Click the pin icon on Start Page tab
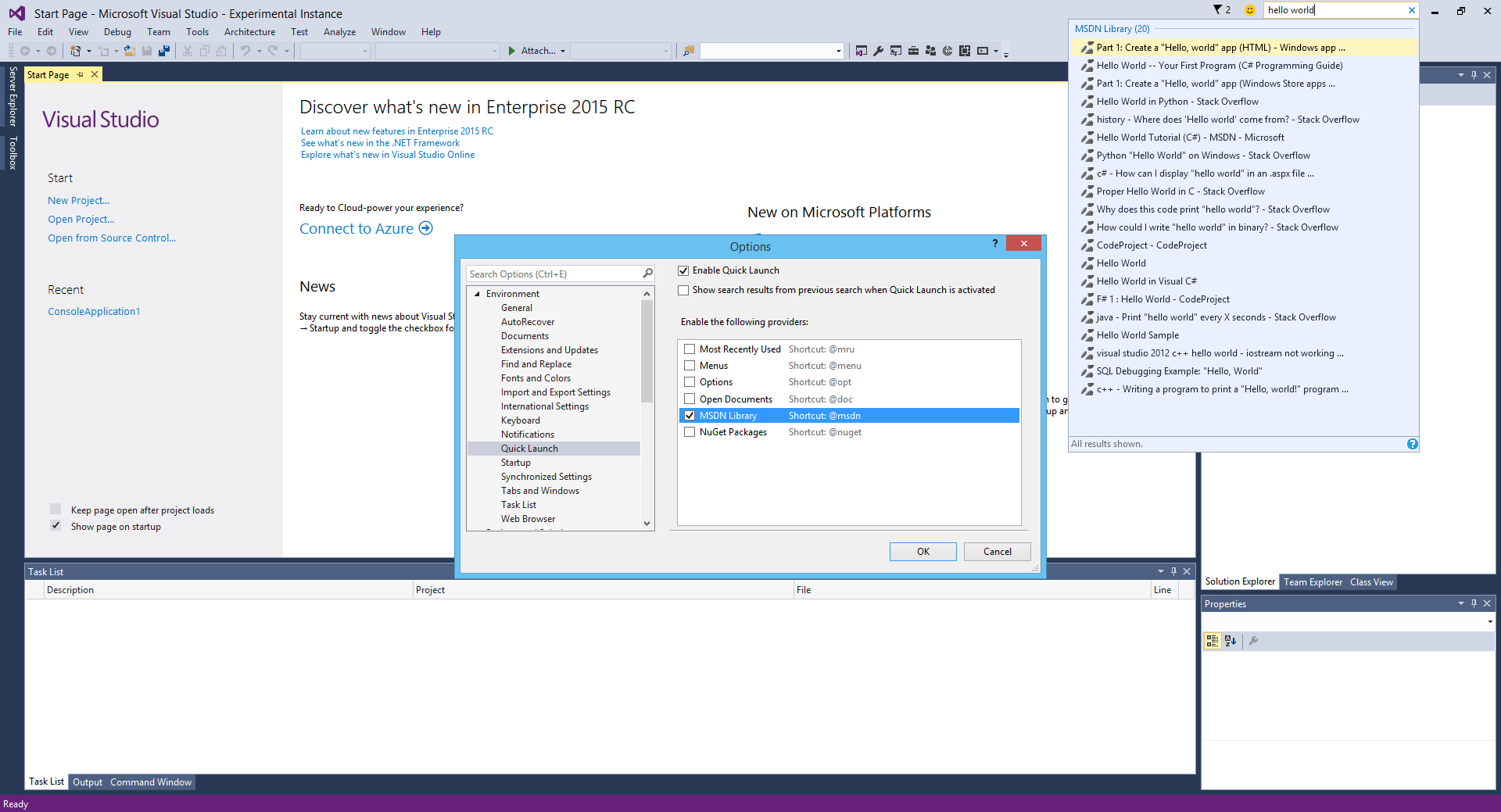This screenshot has height=812, width=1501. (80, 74)
